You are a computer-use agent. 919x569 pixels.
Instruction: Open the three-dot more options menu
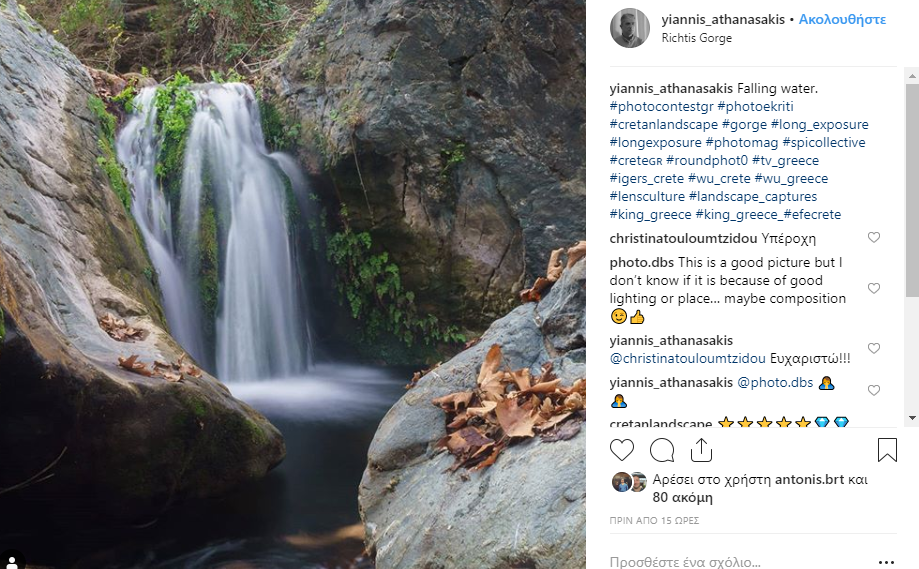click(886, 562)
